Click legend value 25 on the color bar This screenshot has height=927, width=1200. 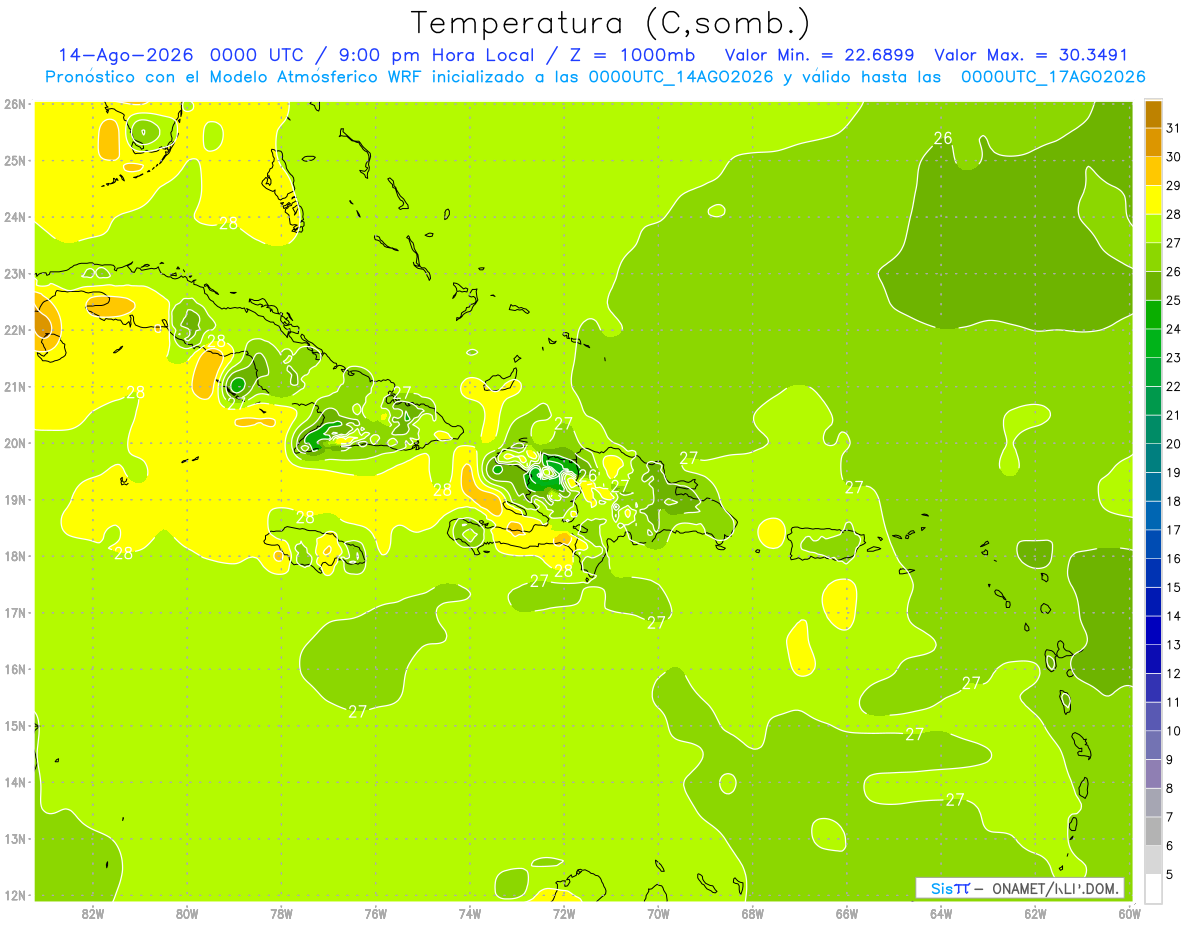[x=1174, y=300]
